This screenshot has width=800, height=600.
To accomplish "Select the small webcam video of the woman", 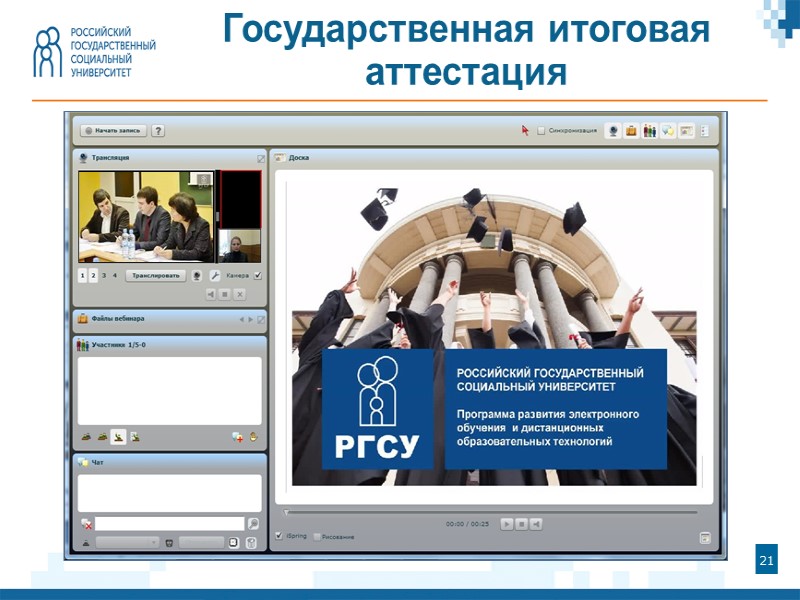I will (240, 246).
